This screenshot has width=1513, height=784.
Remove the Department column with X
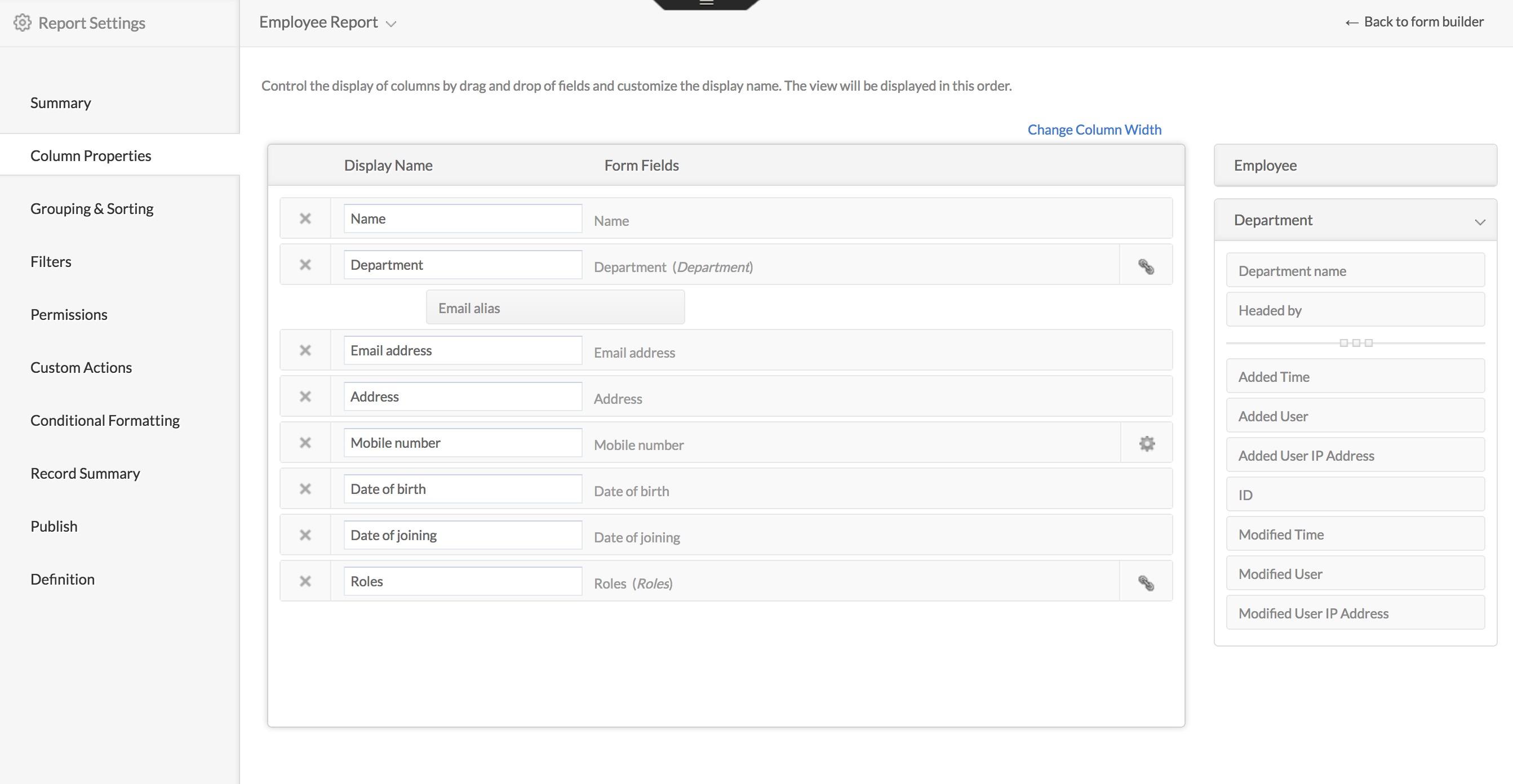[x=305, y=265]
